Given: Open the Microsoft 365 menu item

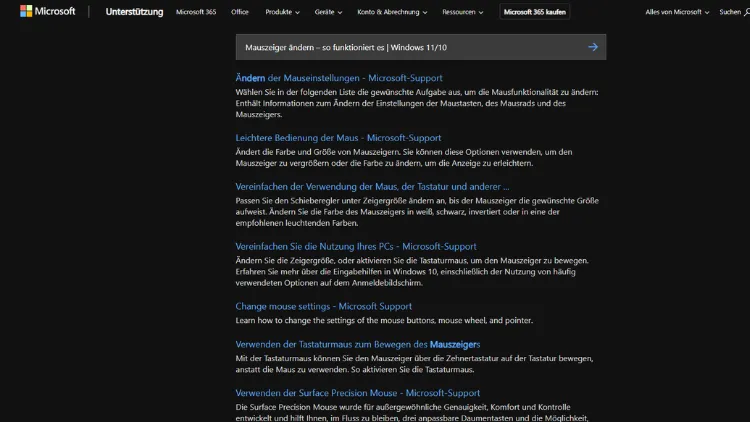Looking at the screenshot, I should click(196, 12).
